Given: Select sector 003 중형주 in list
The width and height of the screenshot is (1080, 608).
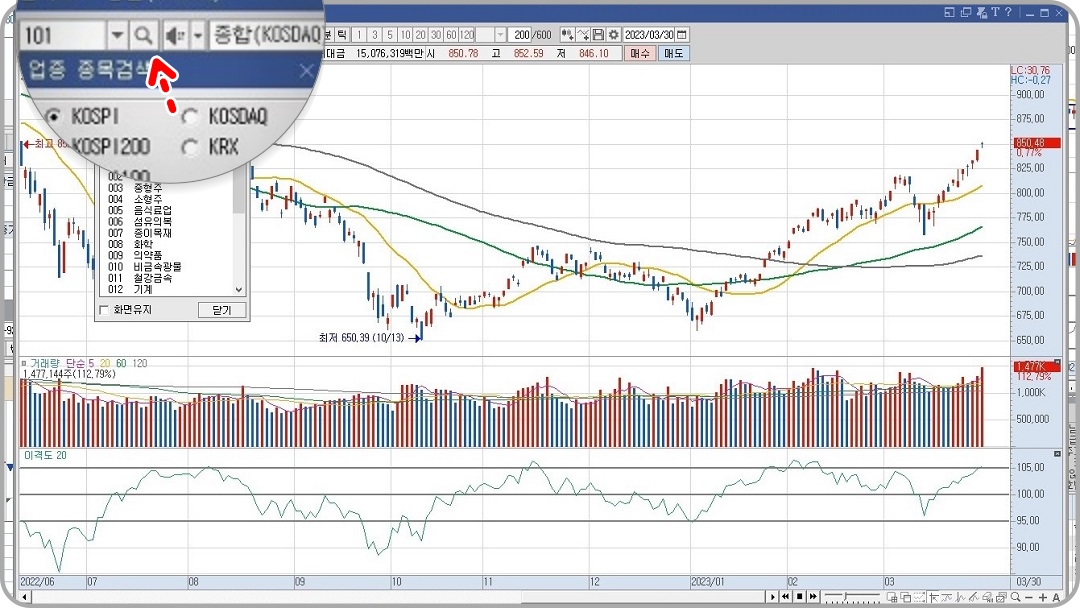Looking at the screenshot, I should click(x=169, y=188).
